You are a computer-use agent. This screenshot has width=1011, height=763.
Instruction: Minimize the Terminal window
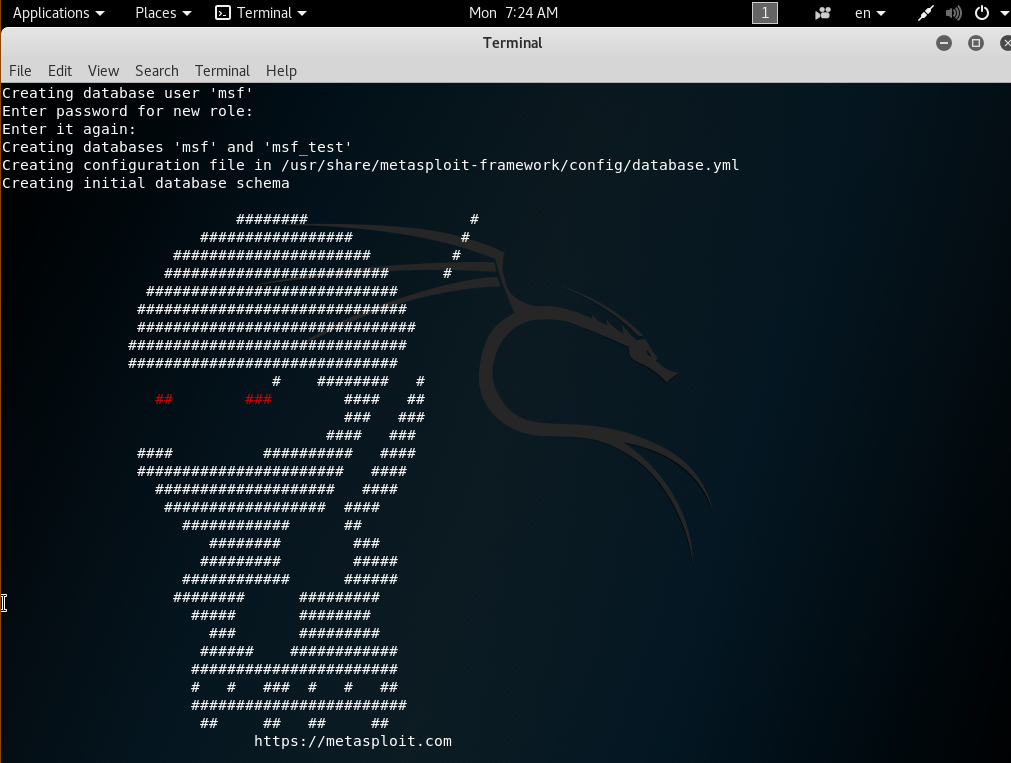943,43
